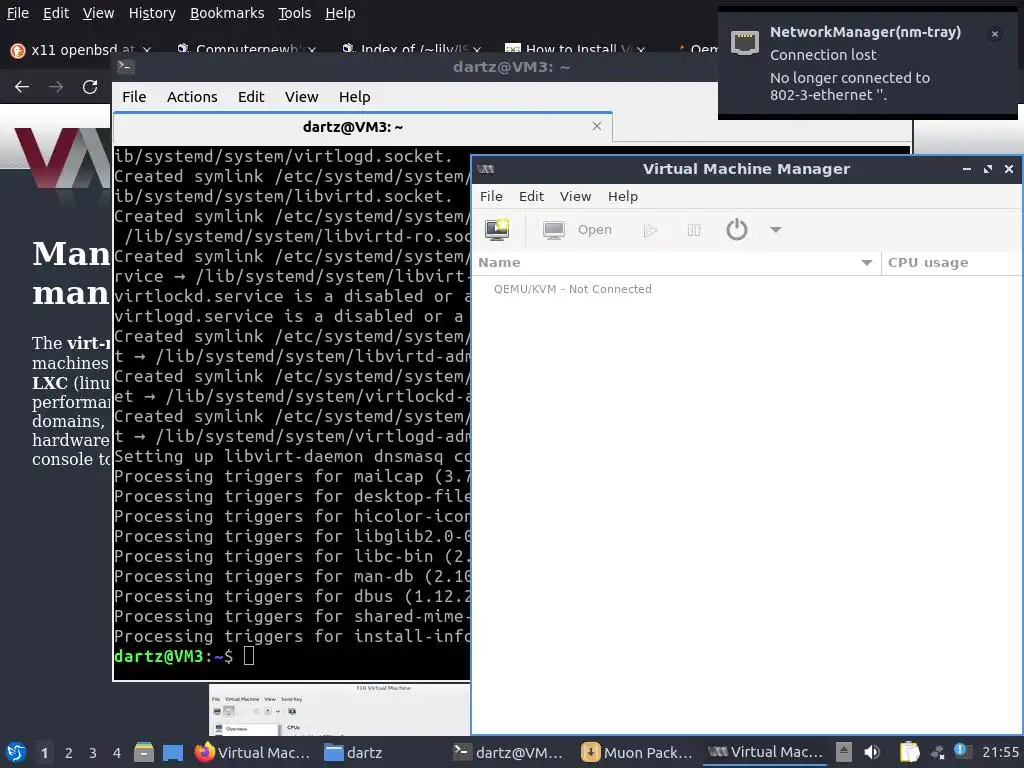This screenshot has height=768, width=1024.
Task: Select the QEMU/KVM - Not Connected row
Action: coord(746,289)
